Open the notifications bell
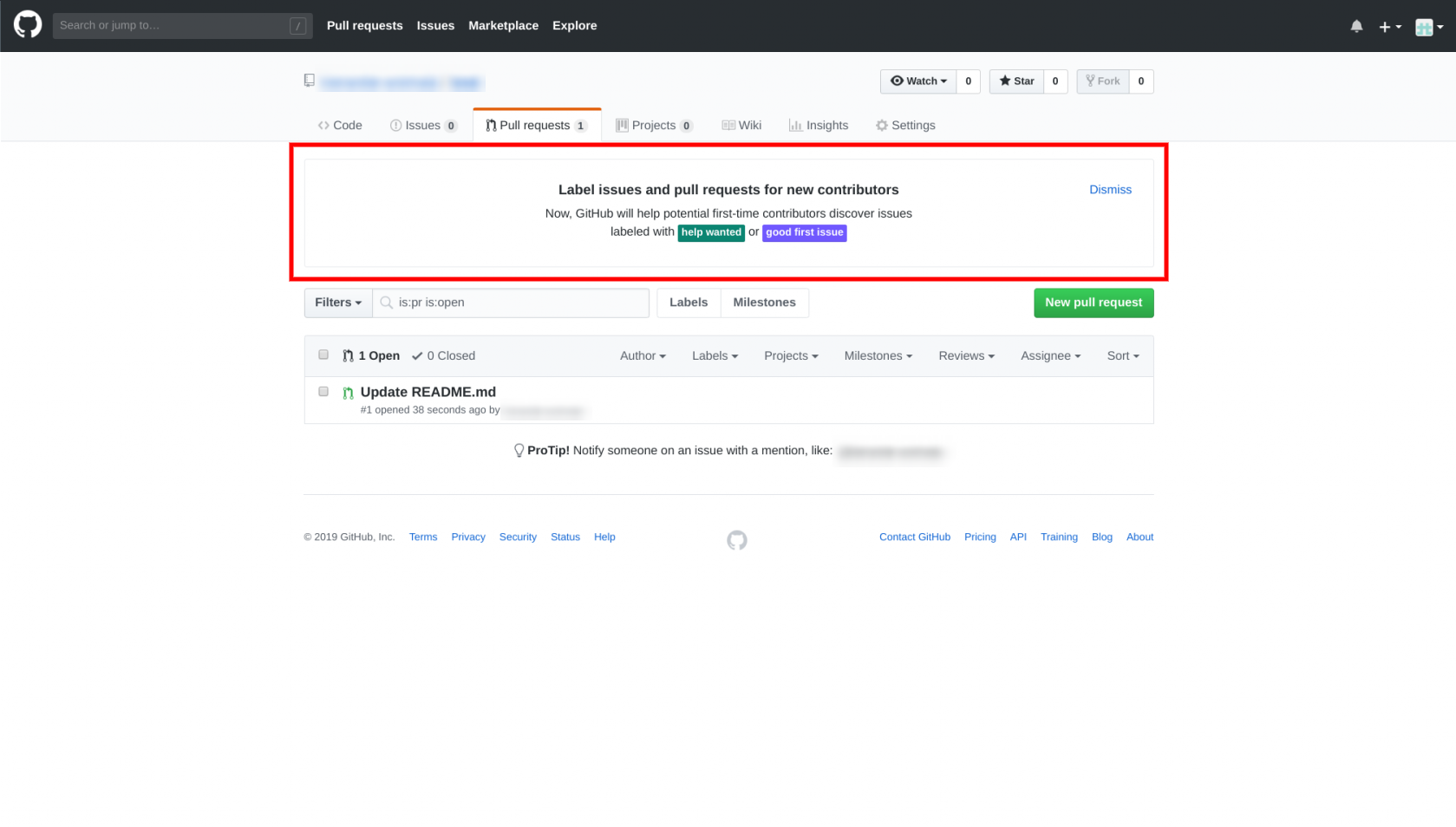Screen dimensions: 1456x827 [x=1356, y=26]
